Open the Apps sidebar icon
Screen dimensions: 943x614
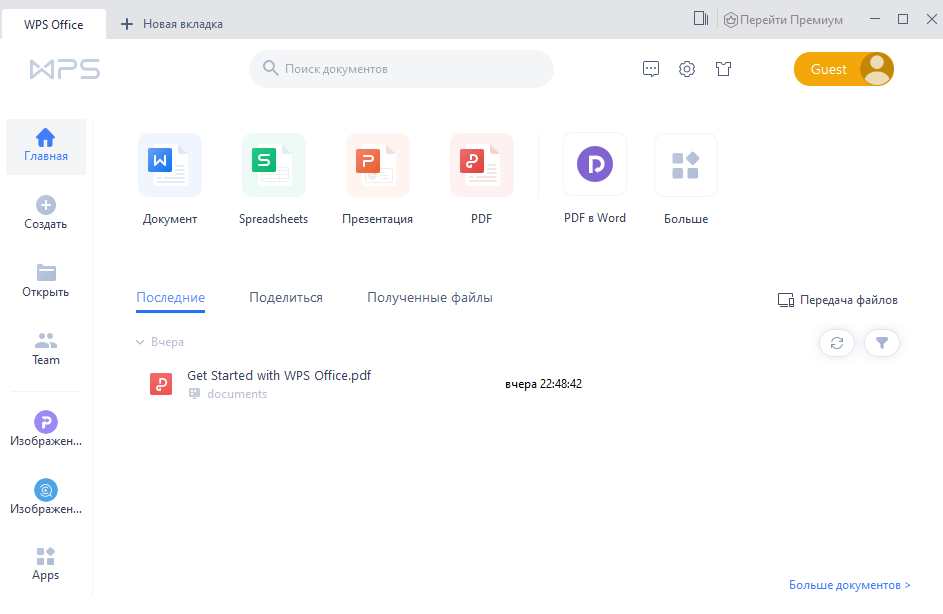[46, 556]
